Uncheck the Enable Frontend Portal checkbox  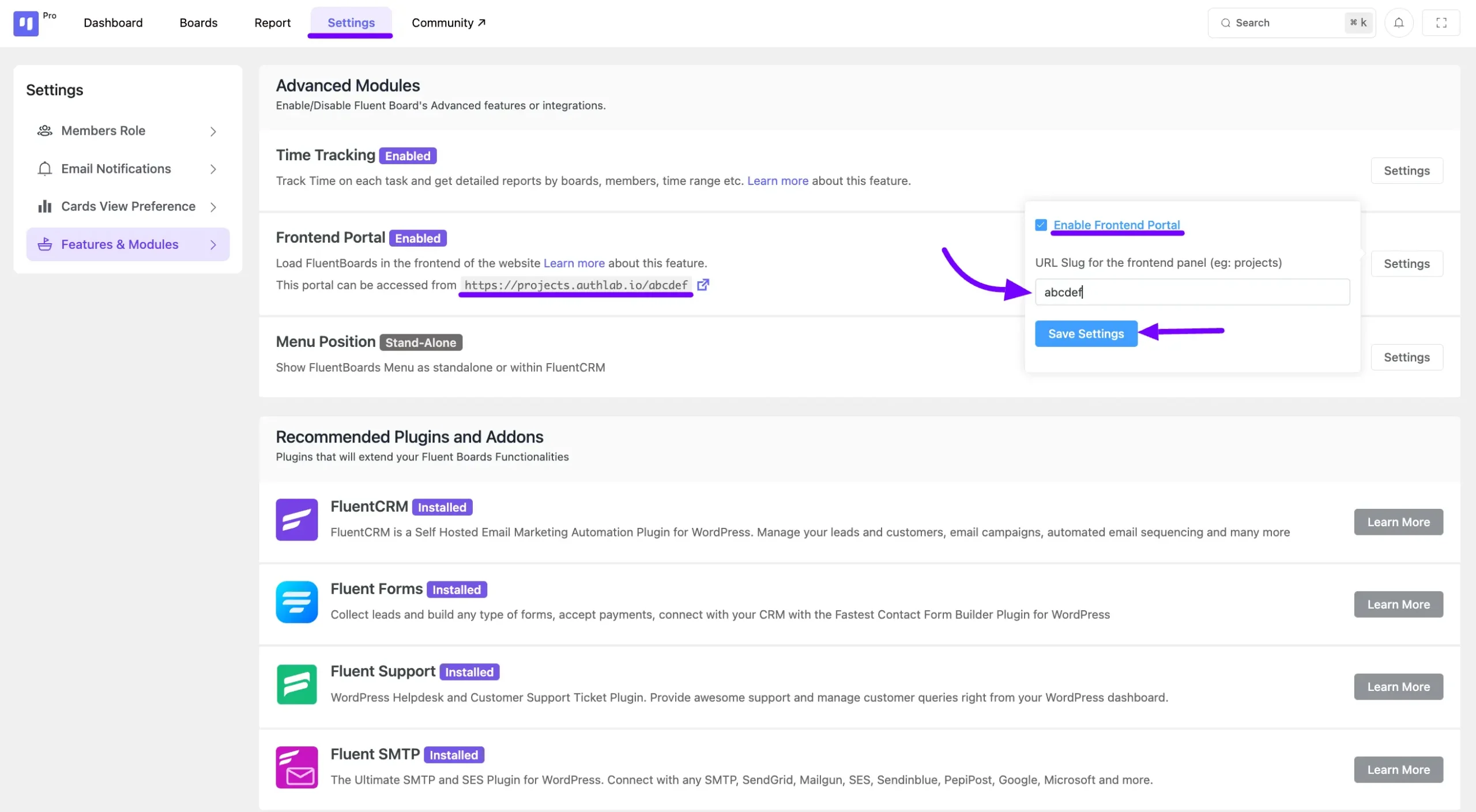tap(1041, 225)
